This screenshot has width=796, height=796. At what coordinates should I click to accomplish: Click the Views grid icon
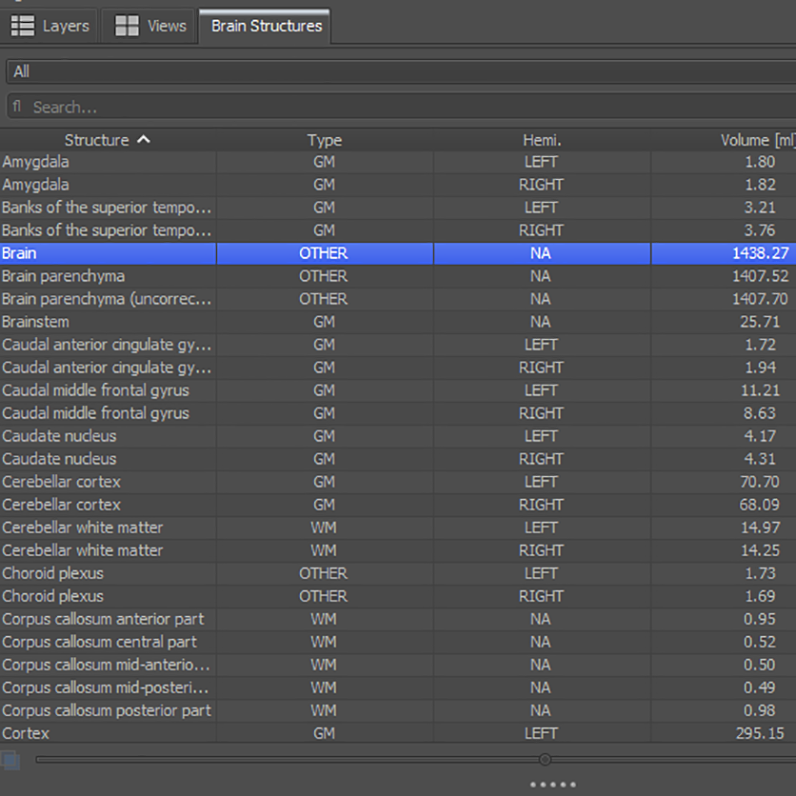[126, 25]
